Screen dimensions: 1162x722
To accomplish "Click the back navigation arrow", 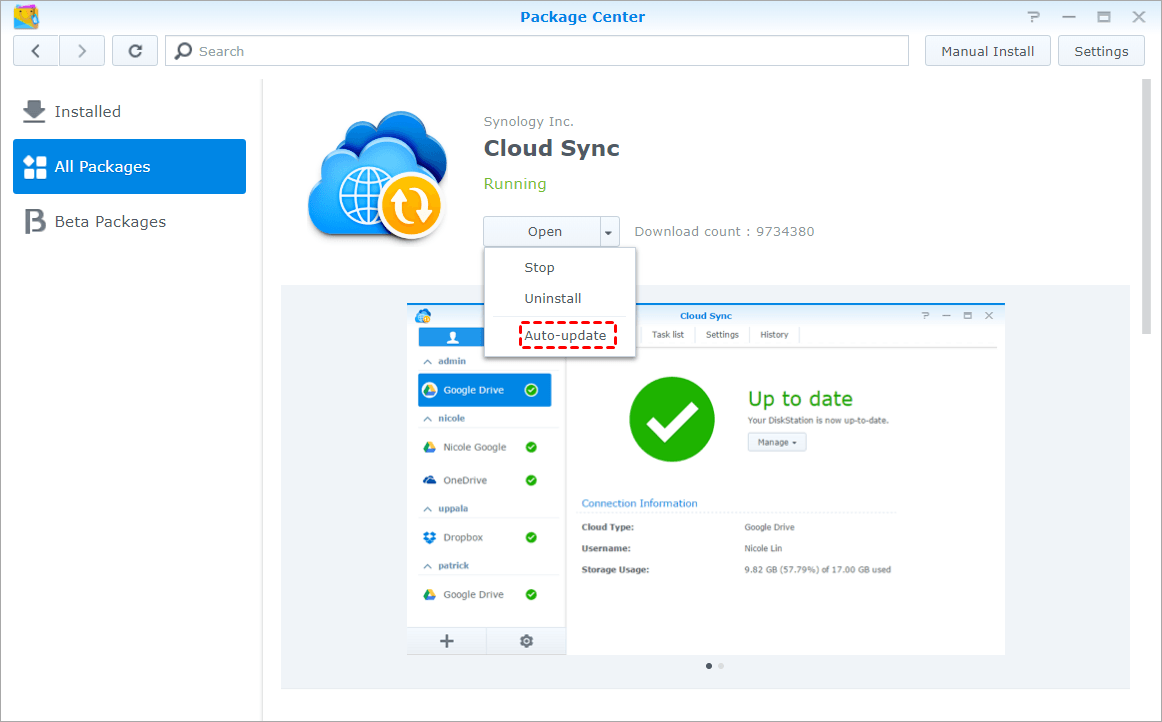I will point(36,51).
